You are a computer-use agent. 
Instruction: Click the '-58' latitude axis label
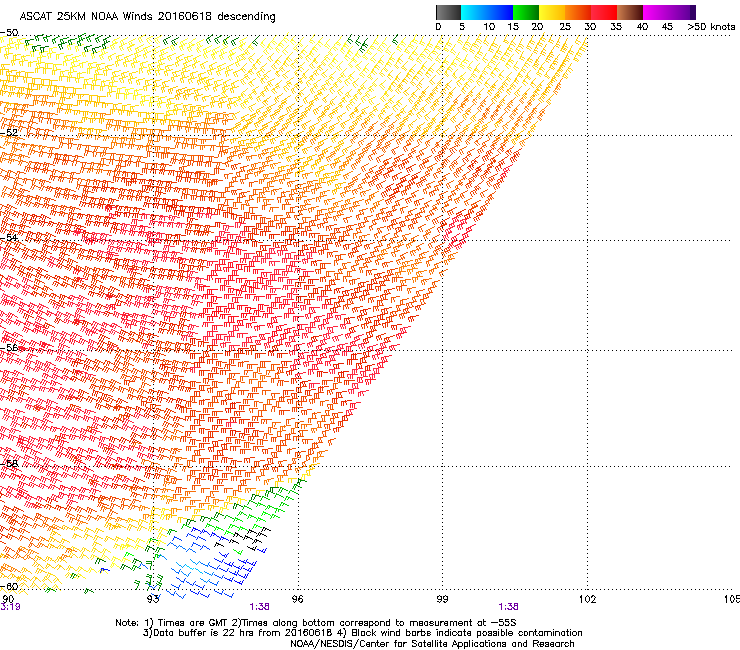click(x=9, y=464)
